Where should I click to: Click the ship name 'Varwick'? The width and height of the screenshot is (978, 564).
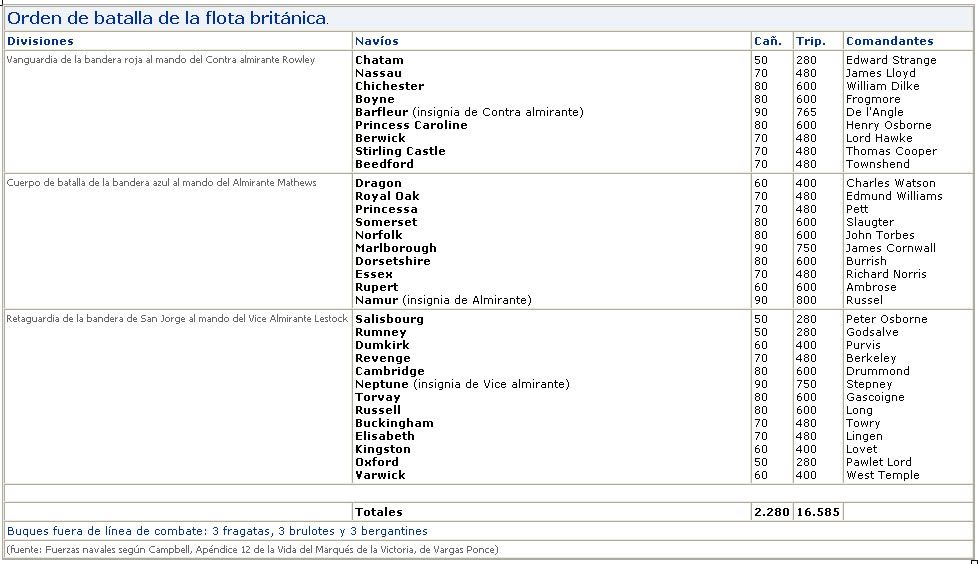click(x=380, y=475)
